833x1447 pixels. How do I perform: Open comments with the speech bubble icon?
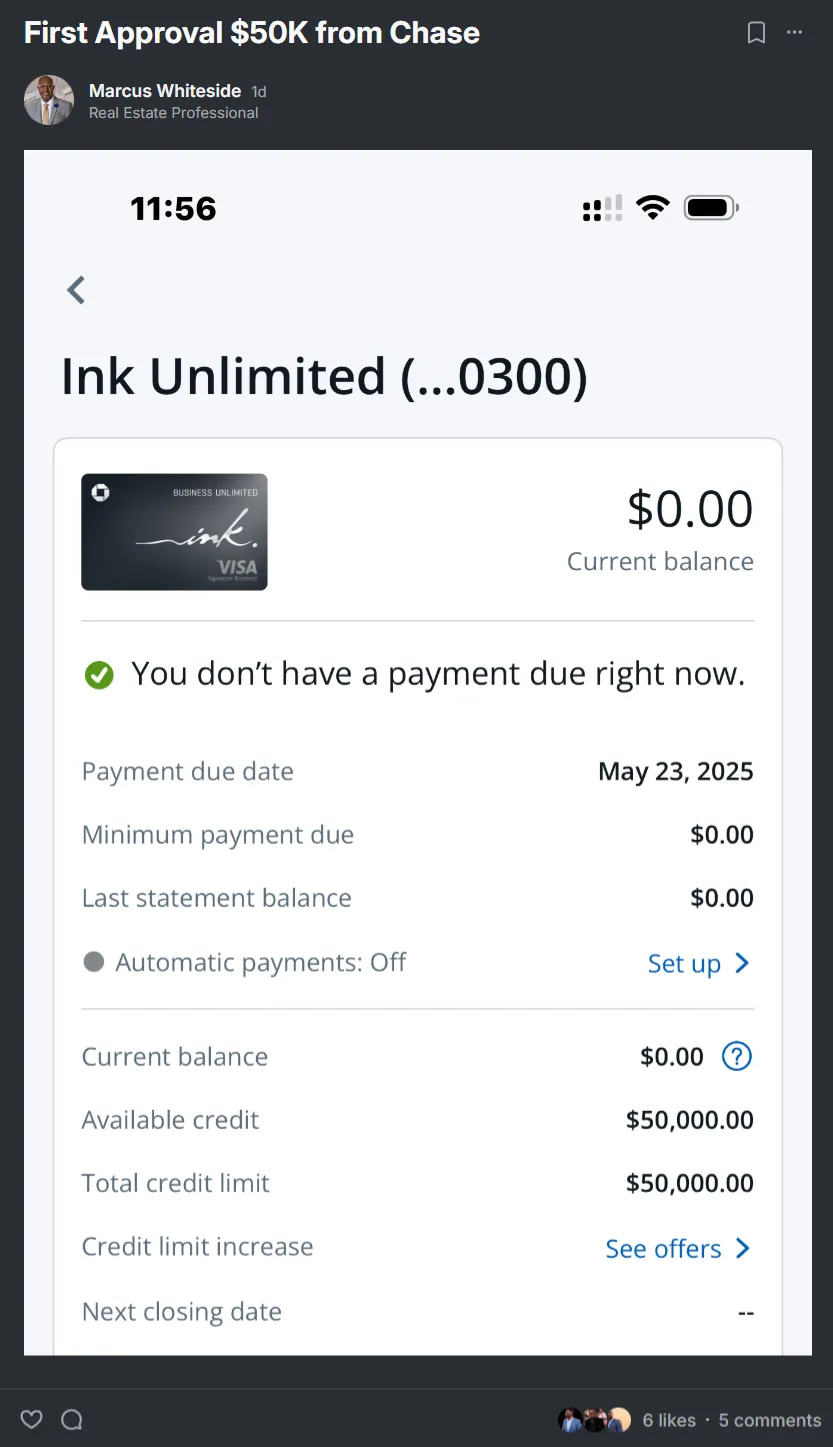[72, 1419]
